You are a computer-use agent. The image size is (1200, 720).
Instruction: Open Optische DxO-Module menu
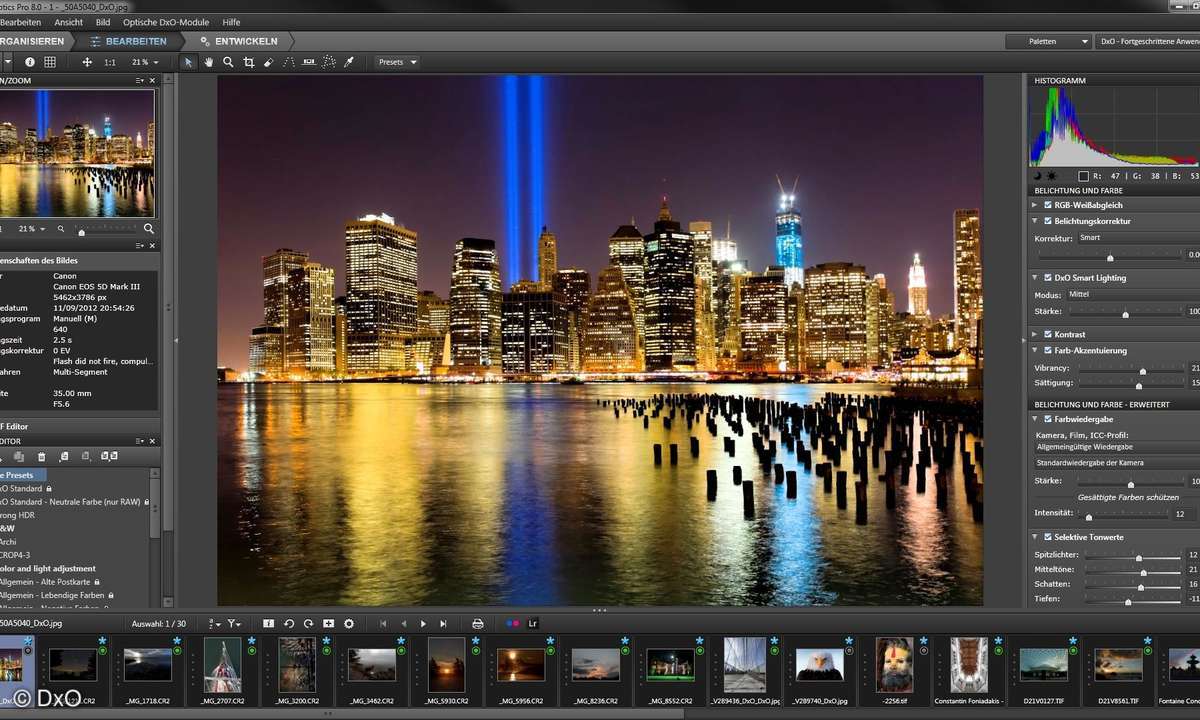[167, 22]
